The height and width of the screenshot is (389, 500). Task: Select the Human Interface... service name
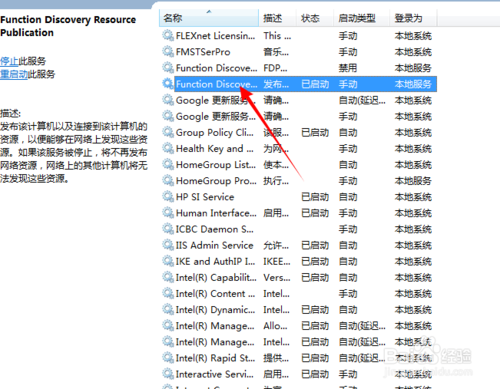pyautogui.click(x=216, y=213)
